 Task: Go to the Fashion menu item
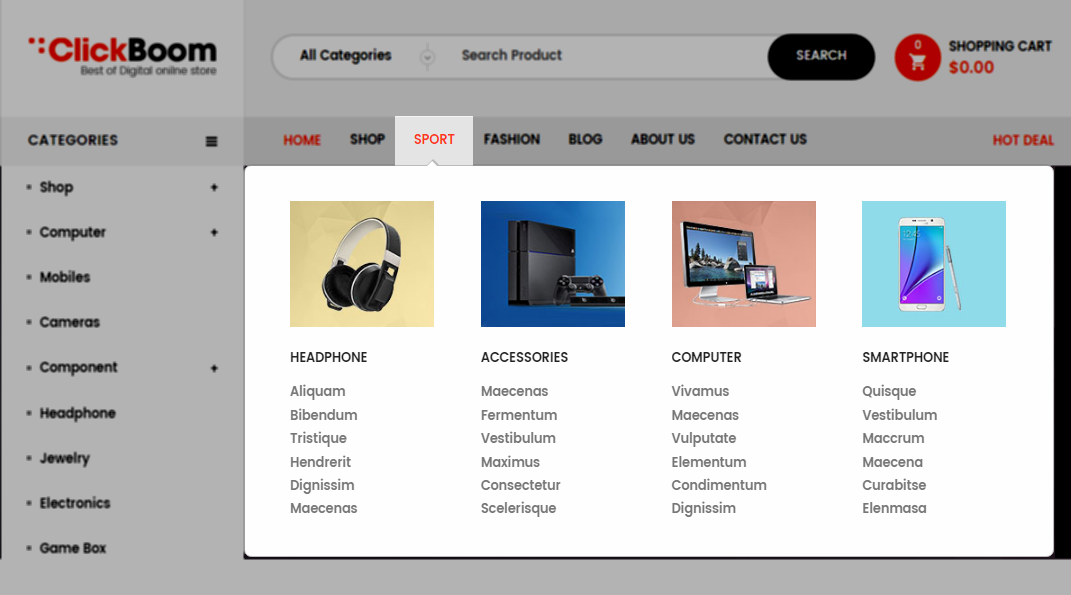pos(512,139)
